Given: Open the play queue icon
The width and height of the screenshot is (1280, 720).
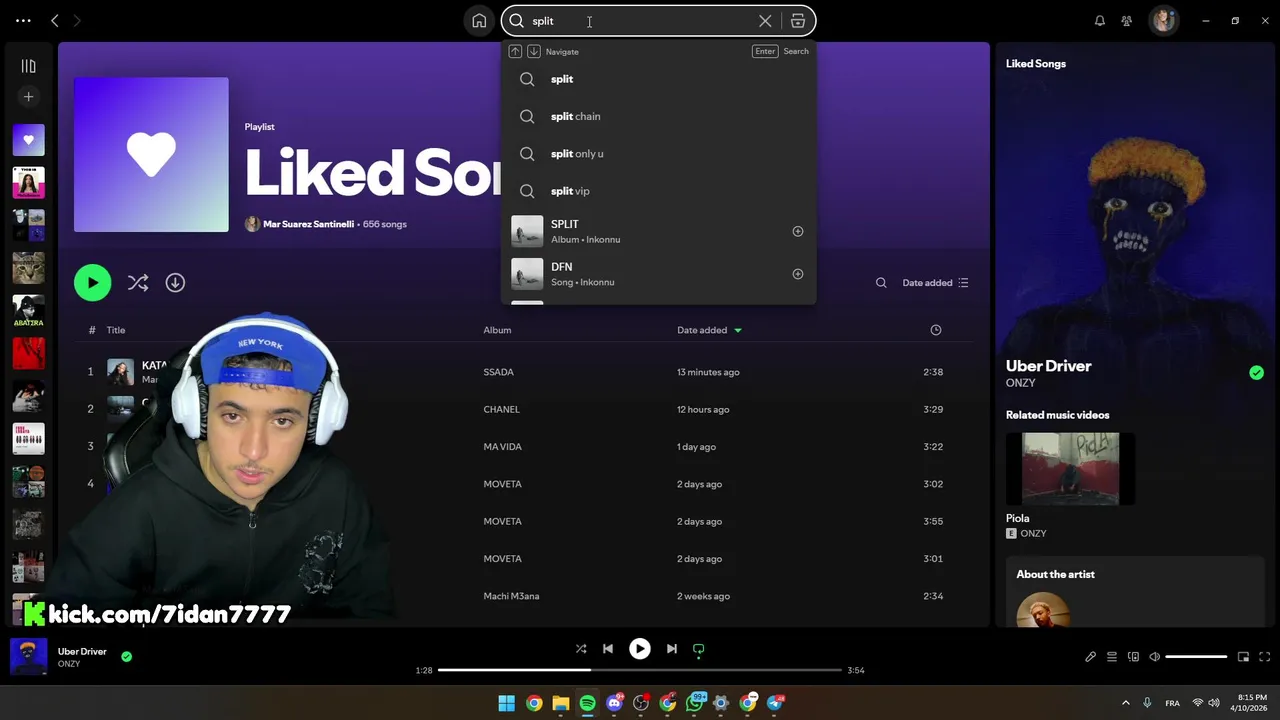Looking at the screenshot, I should pos(1112,657).
